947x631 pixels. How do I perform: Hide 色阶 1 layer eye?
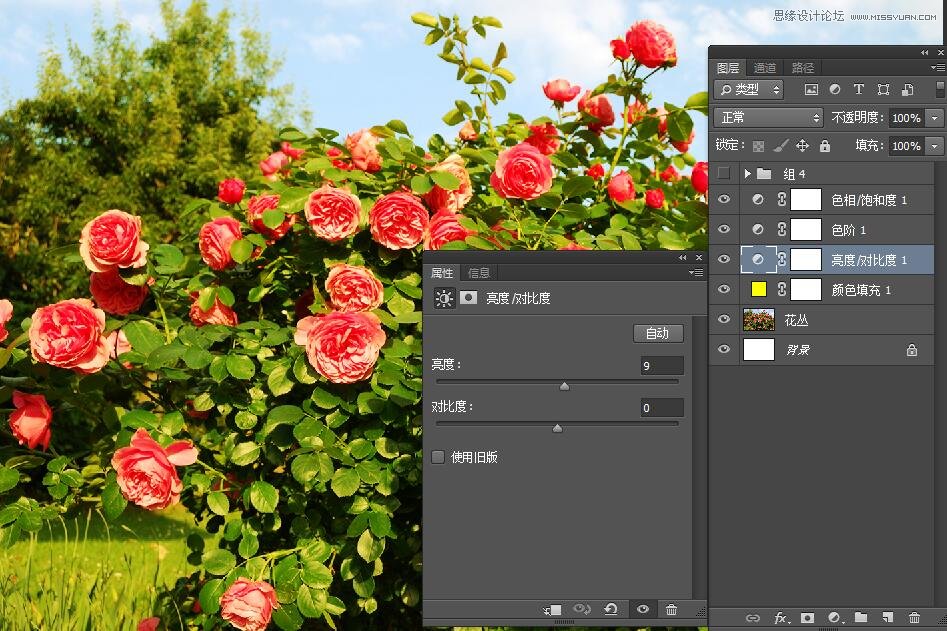point(724,229)
